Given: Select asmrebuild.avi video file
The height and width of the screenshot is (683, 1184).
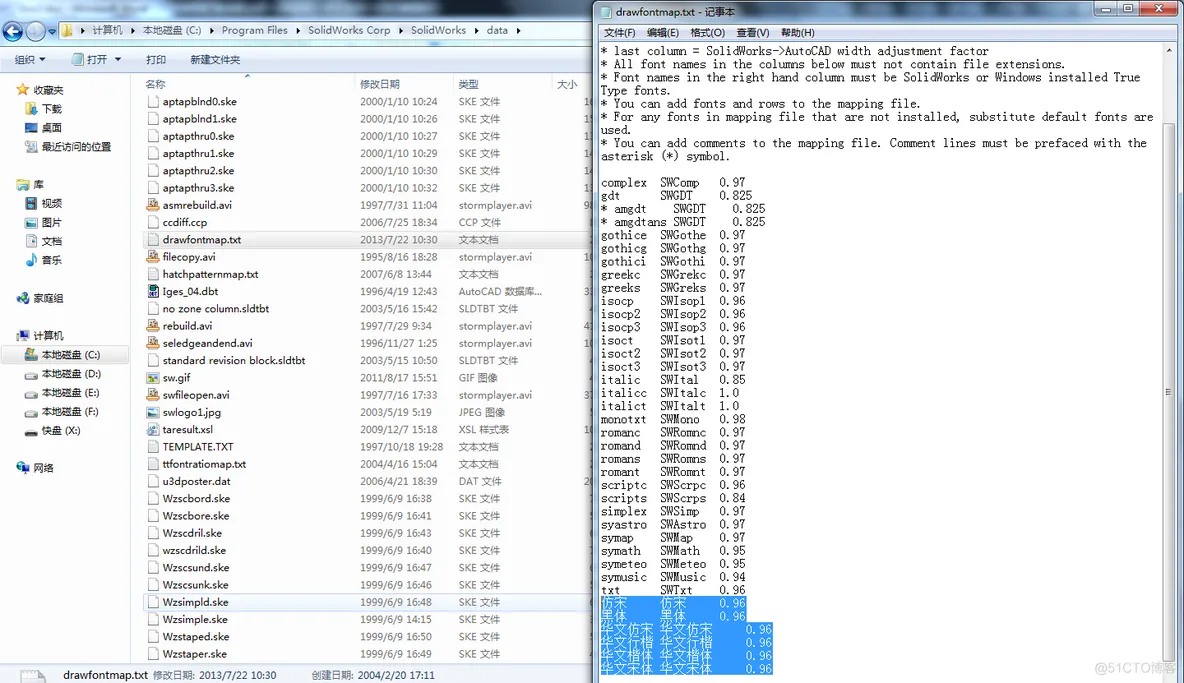Looking at the screenshot, I should click(197, 205).
